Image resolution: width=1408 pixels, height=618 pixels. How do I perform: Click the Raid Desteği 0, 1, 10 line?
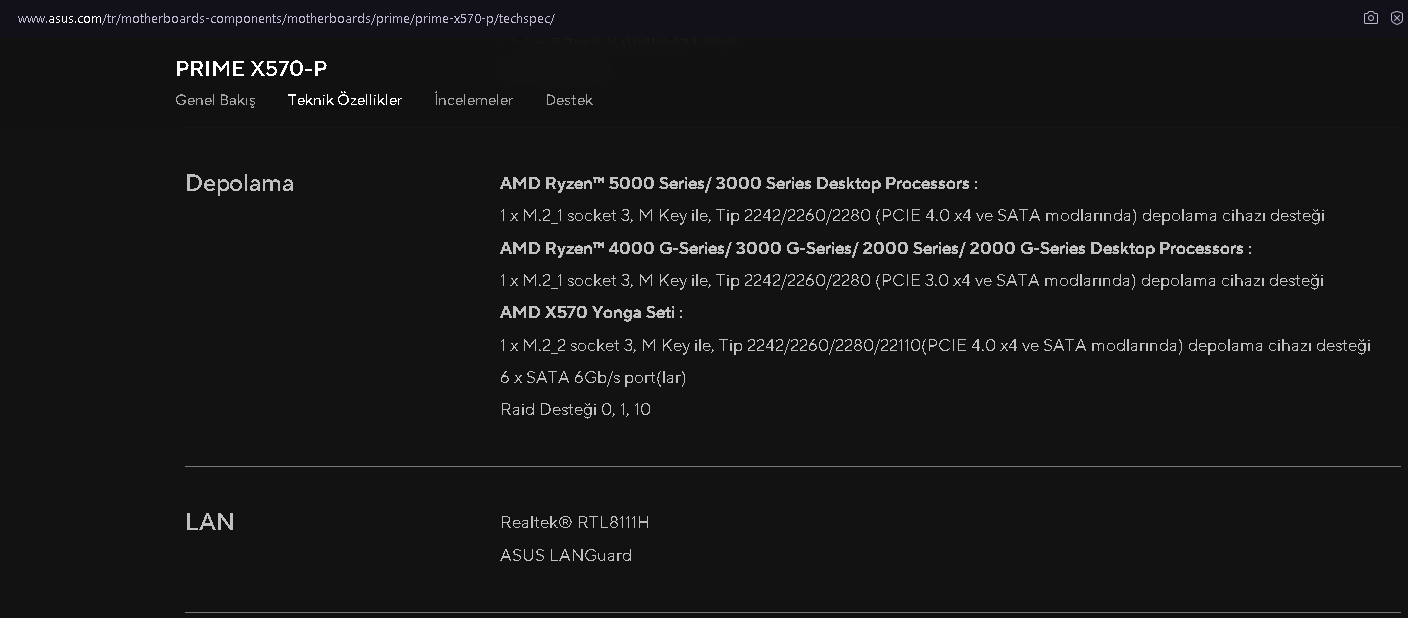576,409
